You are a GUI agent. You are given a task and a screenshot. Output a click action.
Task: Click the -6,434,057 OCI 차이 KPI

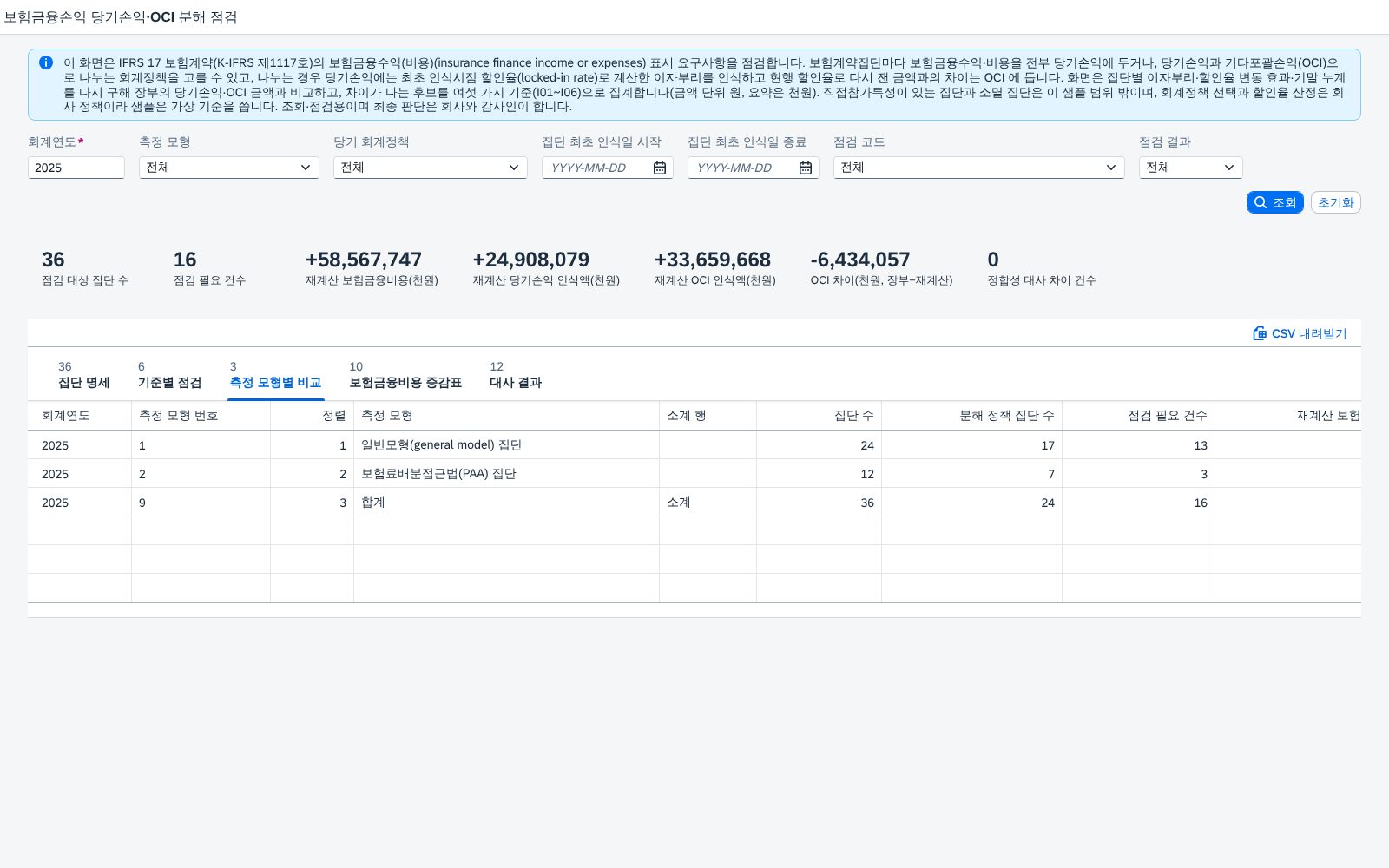point(881,268)
